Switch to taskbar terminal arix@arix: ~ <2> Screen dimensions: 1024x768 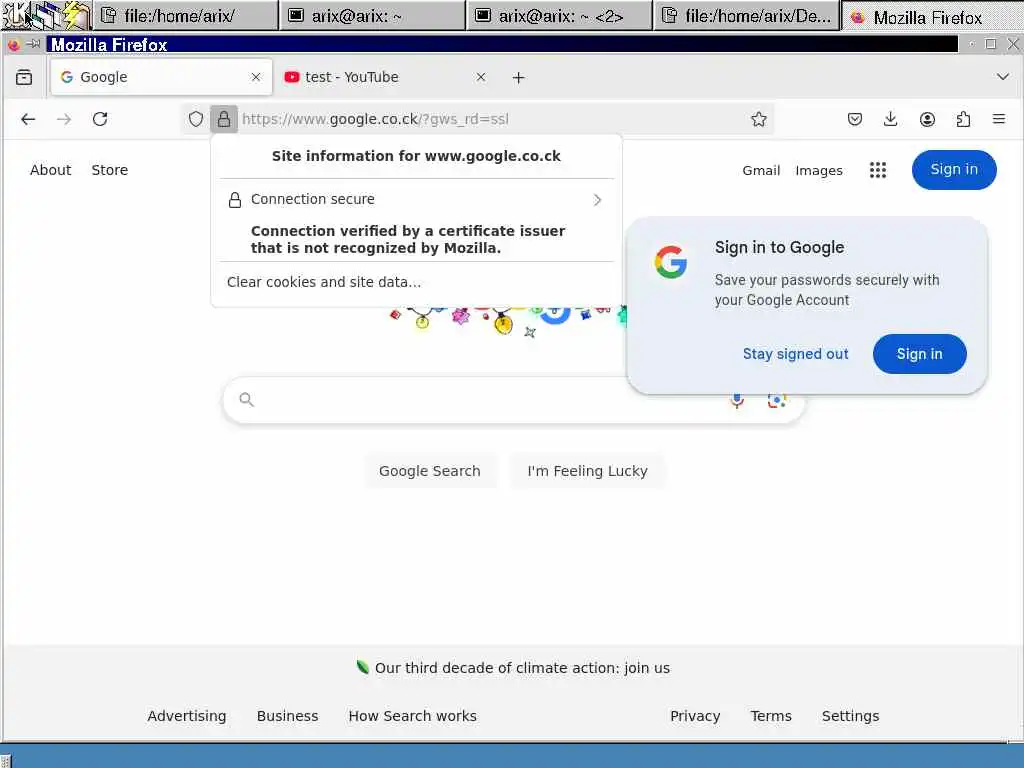click(x=560, y=16)
